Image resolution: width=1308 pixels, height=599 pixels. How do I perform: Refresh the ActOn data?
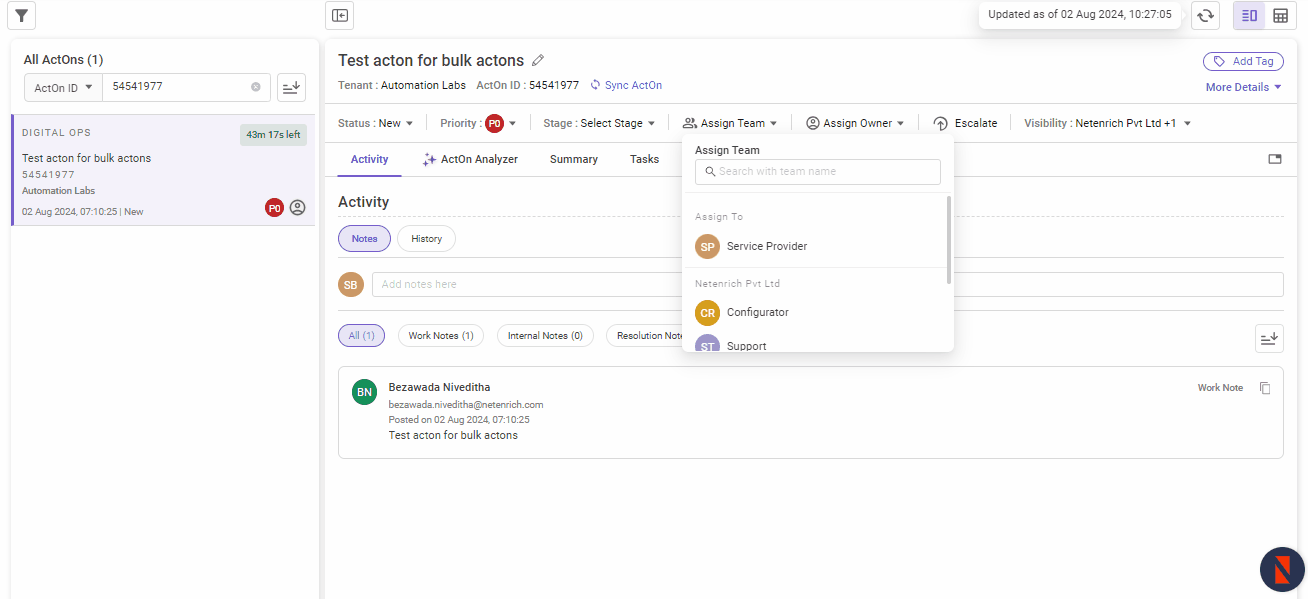click(1206, 16)
